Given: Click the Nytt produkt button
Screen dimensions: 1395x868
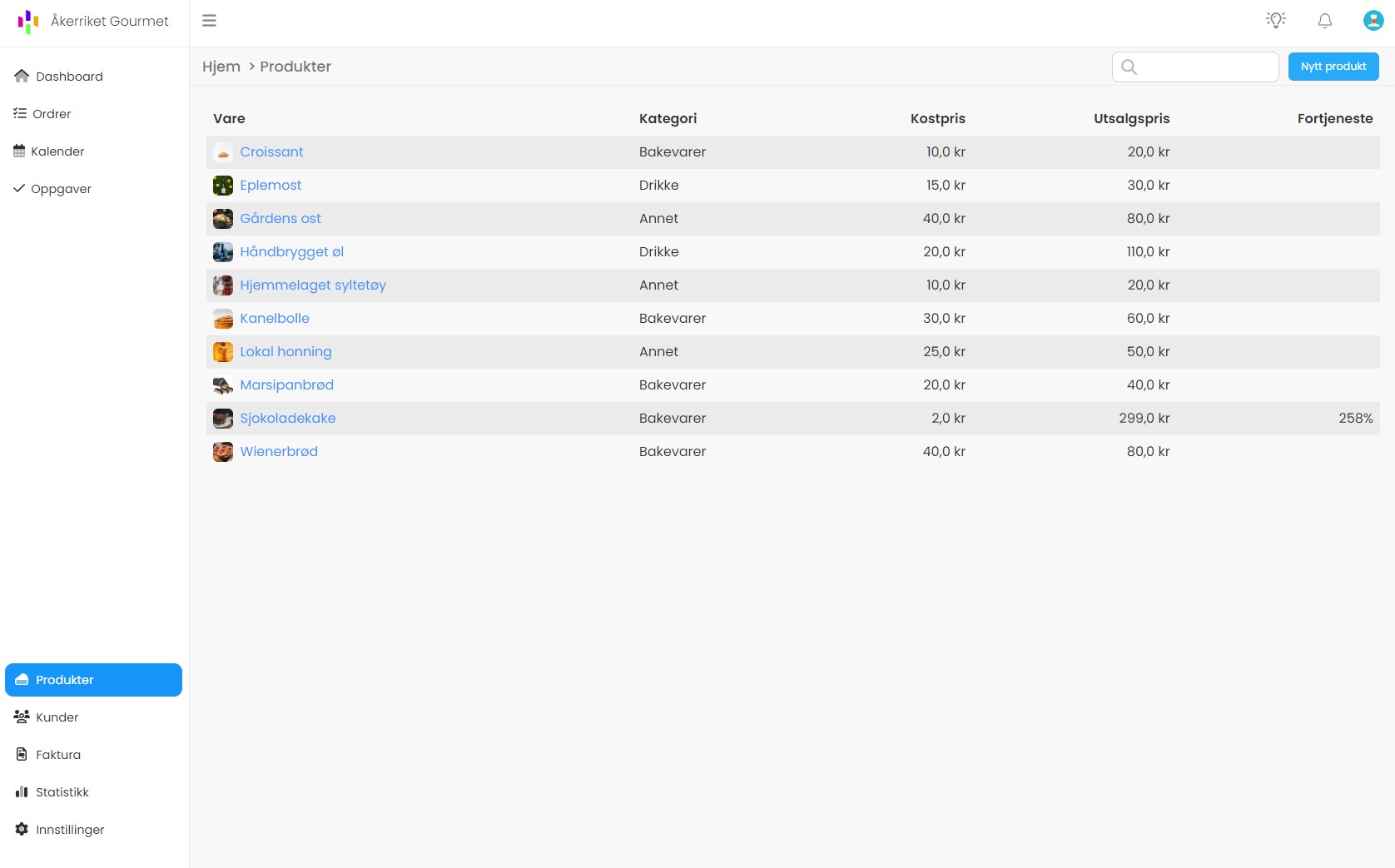Looking at the screenshot, I should click(x=1333, y=67).
